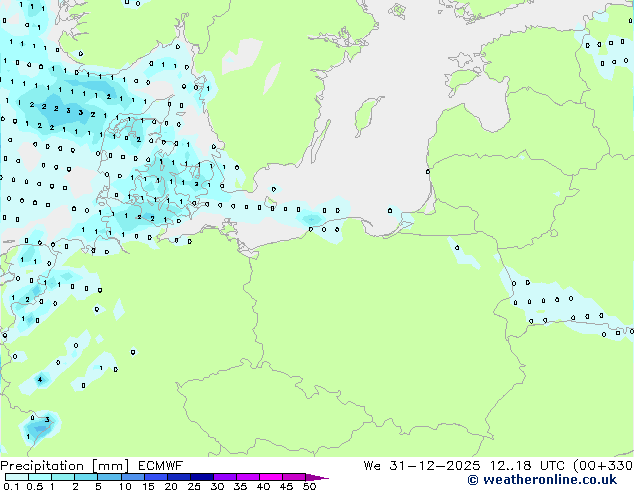Click the '50' legend scale label

point(309,486)
